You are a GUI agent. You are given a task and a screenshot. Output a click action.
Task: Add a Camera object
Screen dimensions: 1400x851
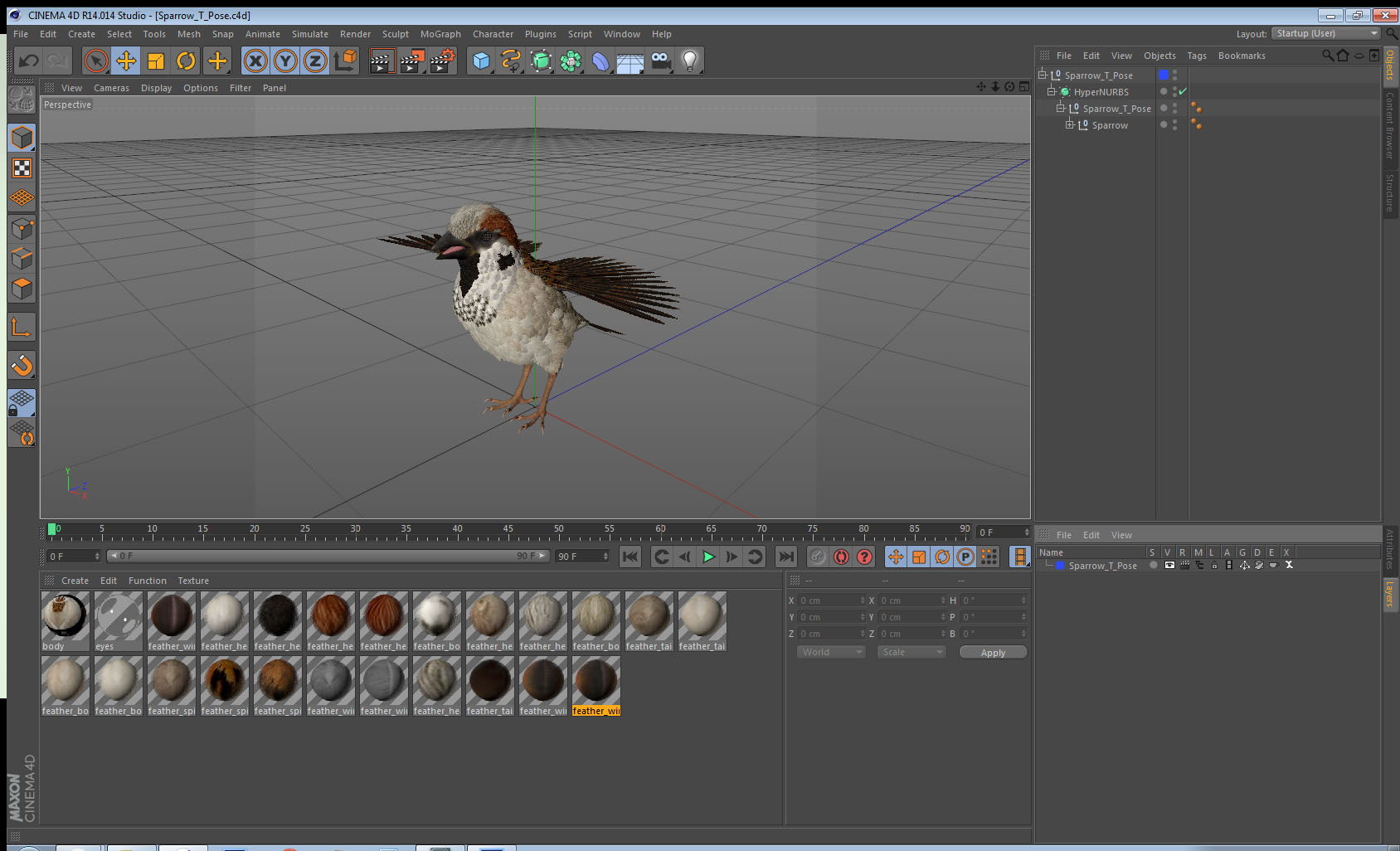pos(660,61)
